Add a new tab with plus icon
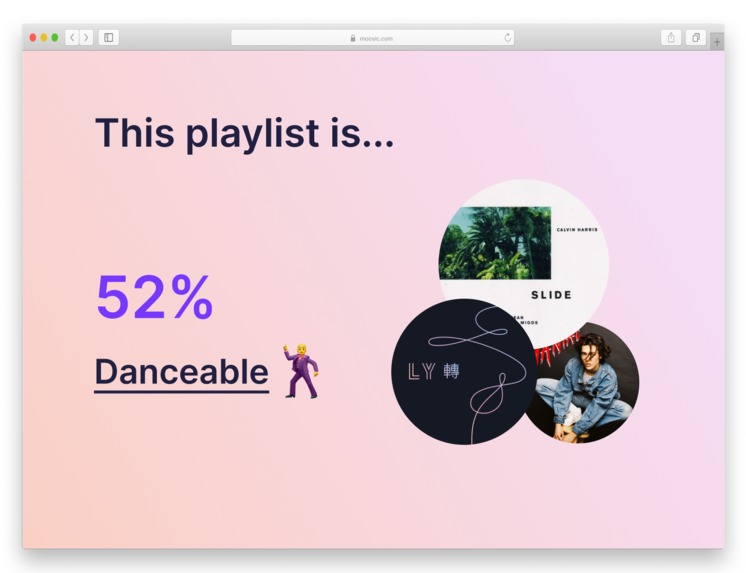This screenshot has width=746, height=573. 717,42
